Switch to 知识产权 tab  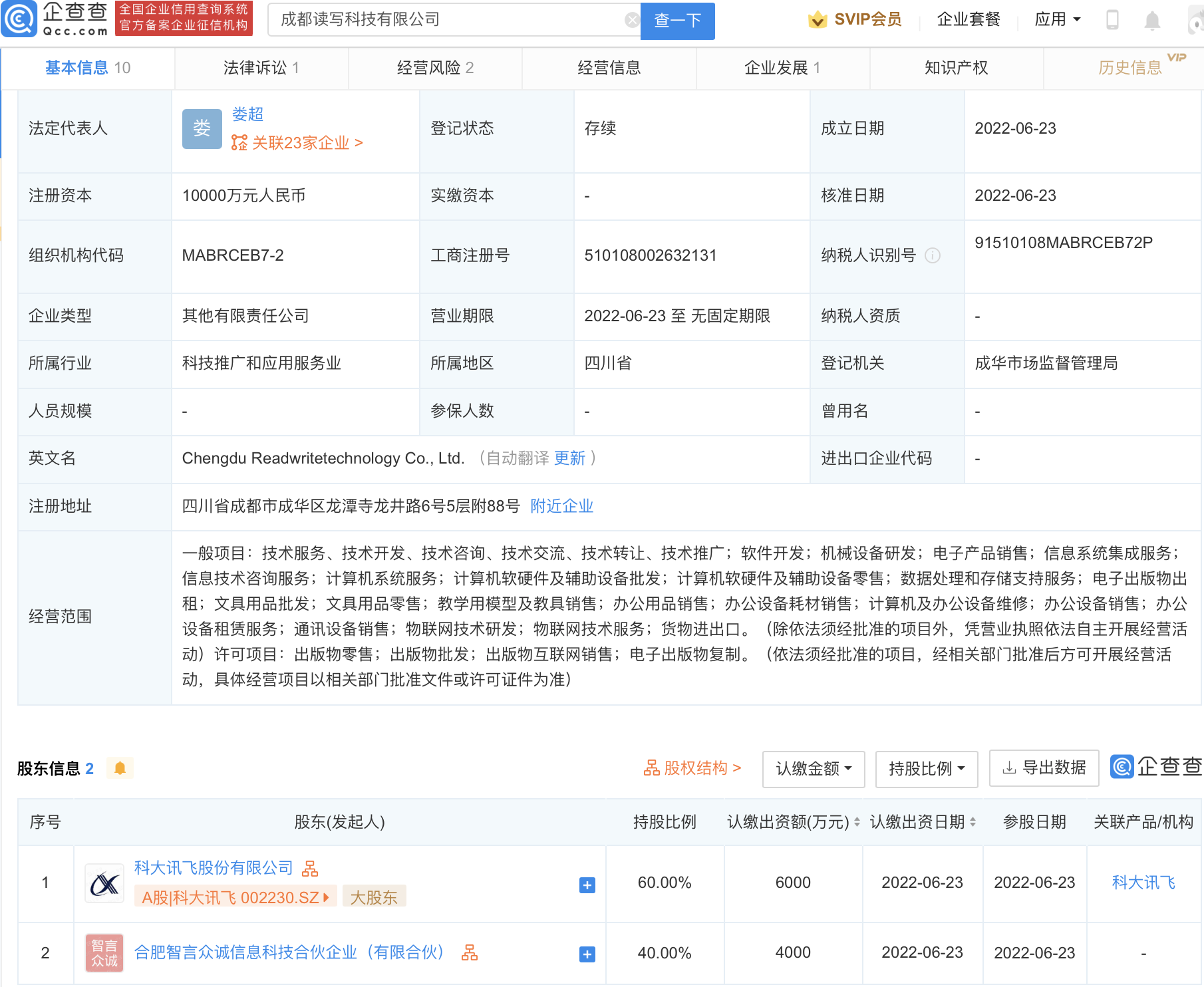957,68
